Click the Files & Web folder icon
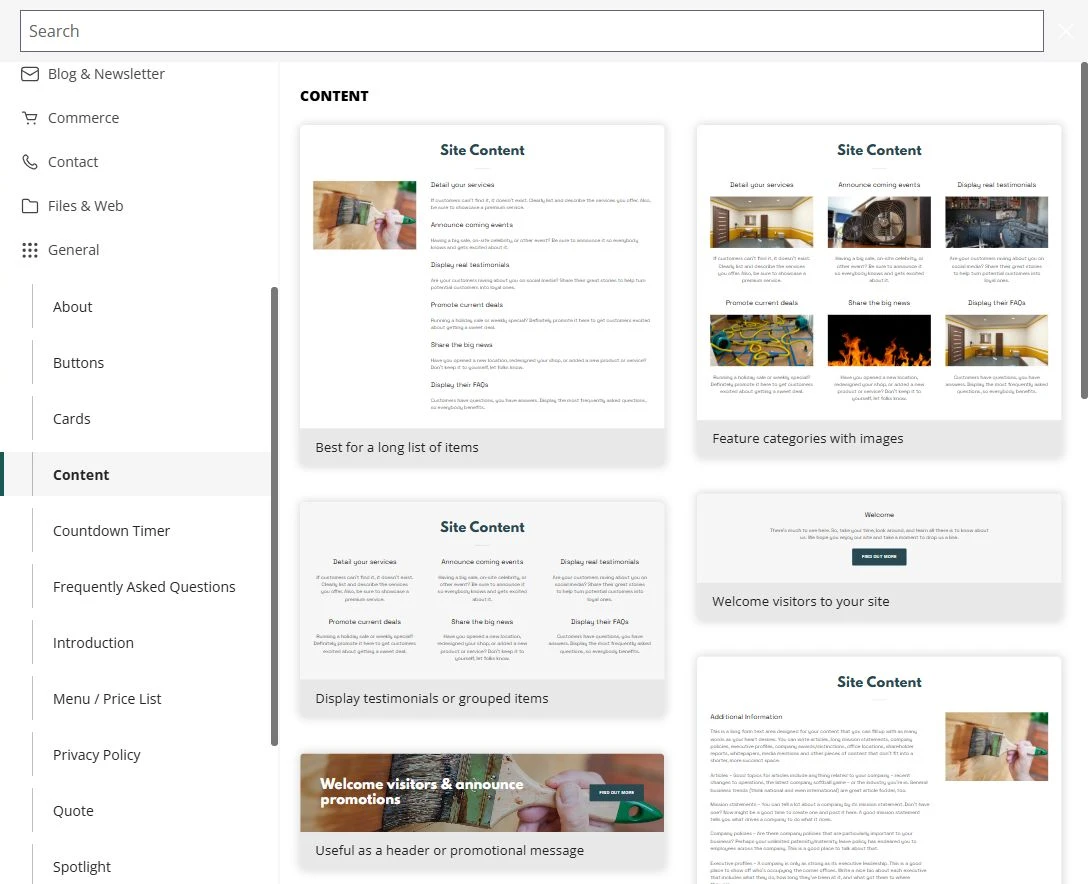This screenshot has width=1088, height=884. (30, 206)
